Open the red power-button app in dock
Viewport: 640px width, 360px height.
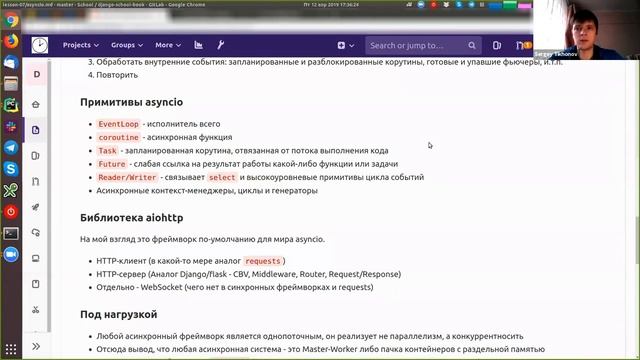click(11, 211)
